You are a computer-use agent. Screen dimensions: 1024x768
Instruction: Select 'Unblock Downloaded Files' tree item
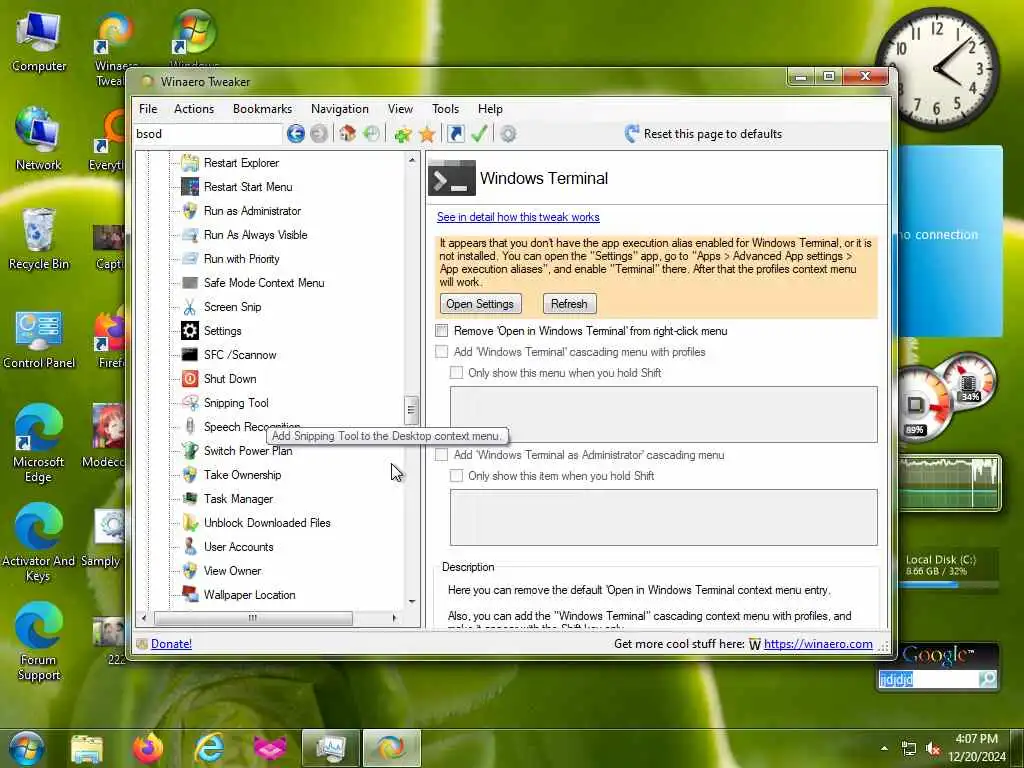[x=267, y=523]
